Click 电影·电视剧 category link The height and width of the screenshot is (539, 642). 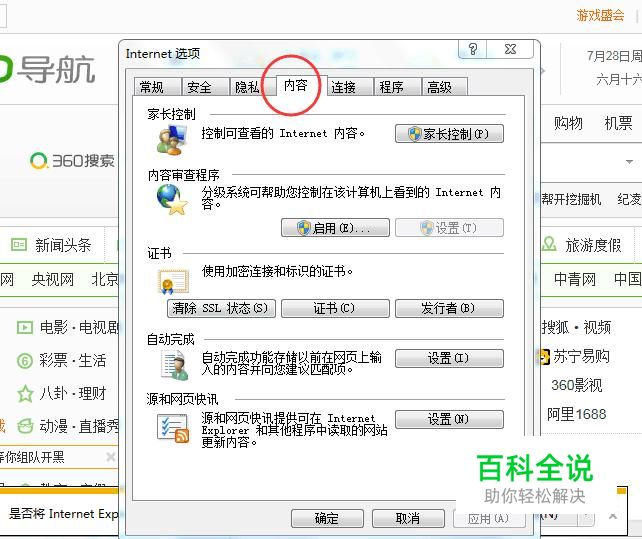tap(79, 327)
